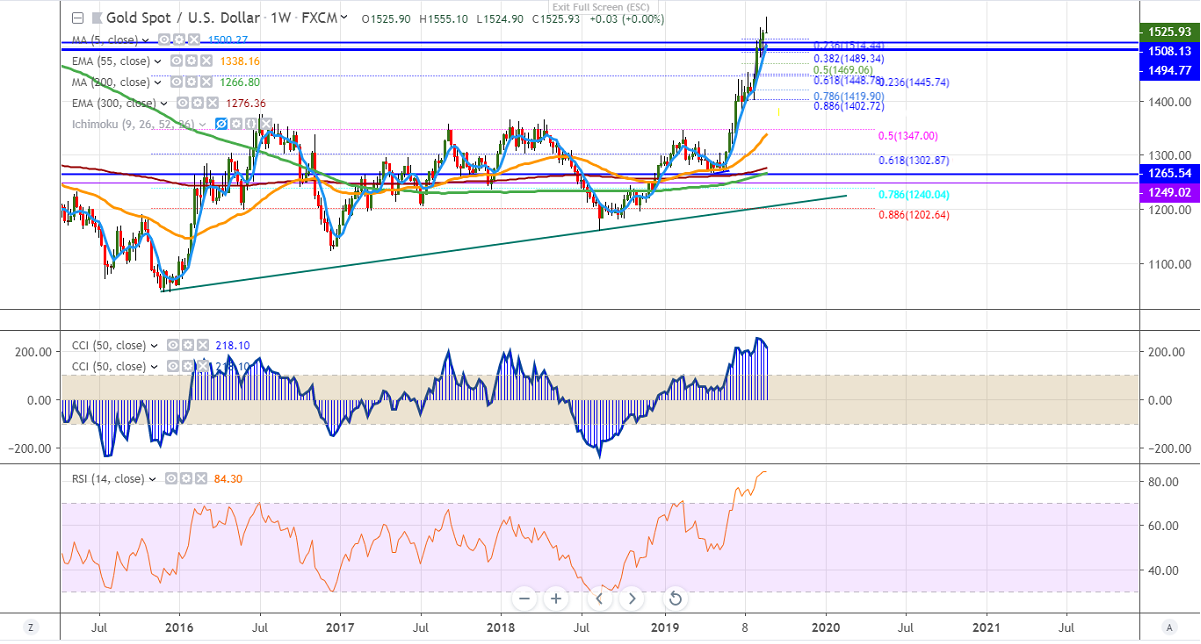
Task: Hide the second CCI (50, close) indicator
Action: tap(173, 366)
